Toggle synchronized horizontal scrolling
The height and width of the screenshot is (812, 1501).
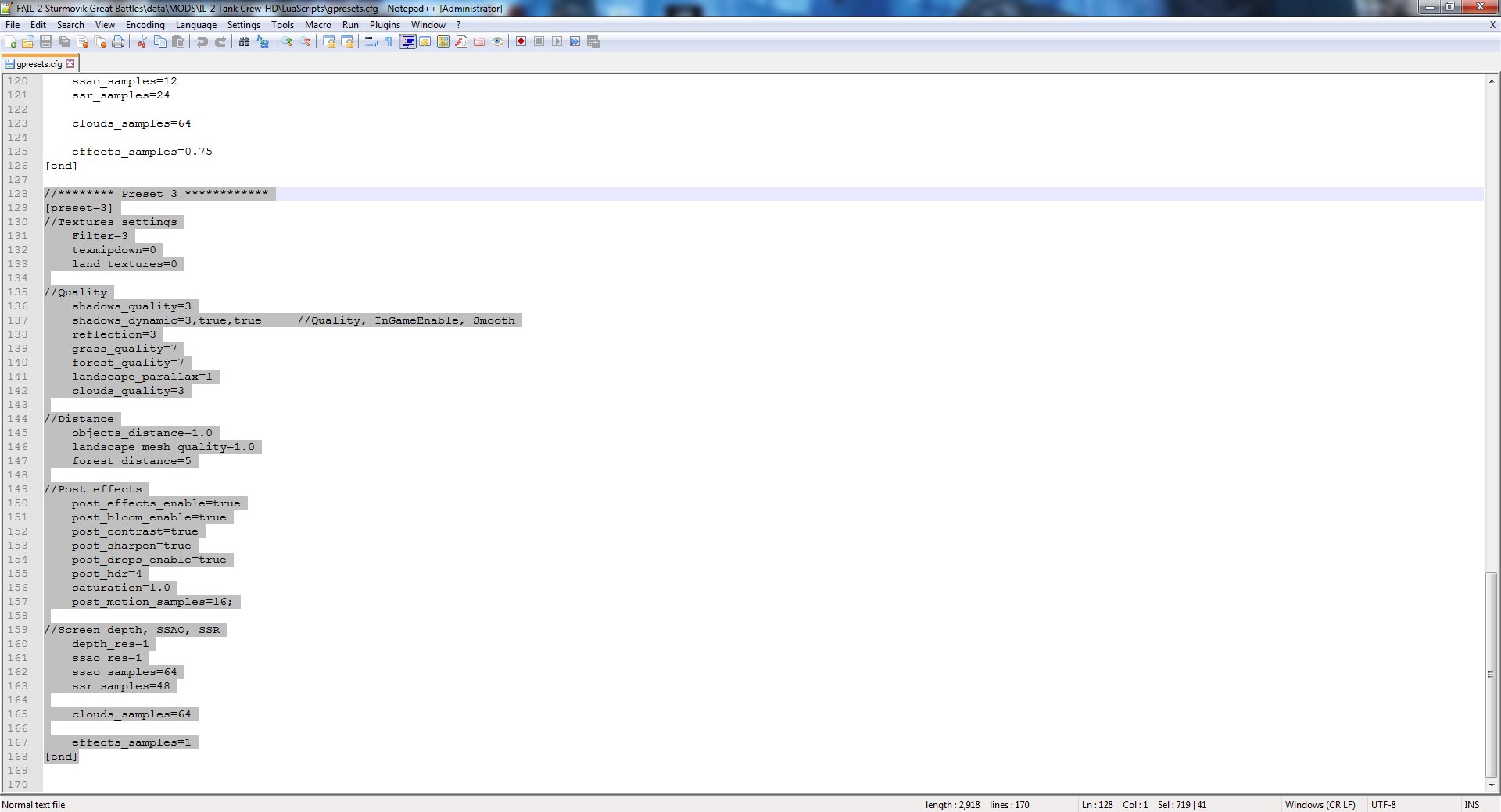pos(347,41)
